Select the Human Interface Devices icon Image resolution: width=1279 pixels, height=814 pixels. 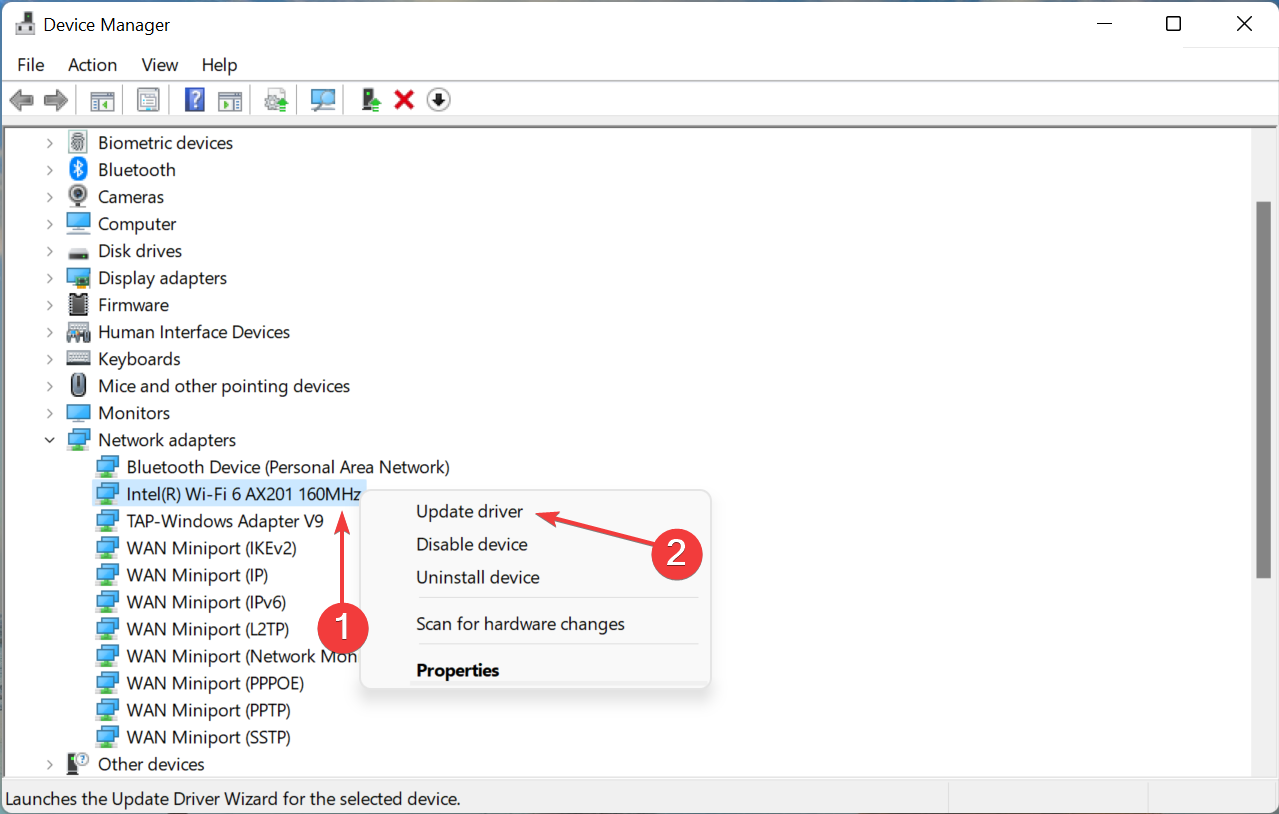(78, 332)
